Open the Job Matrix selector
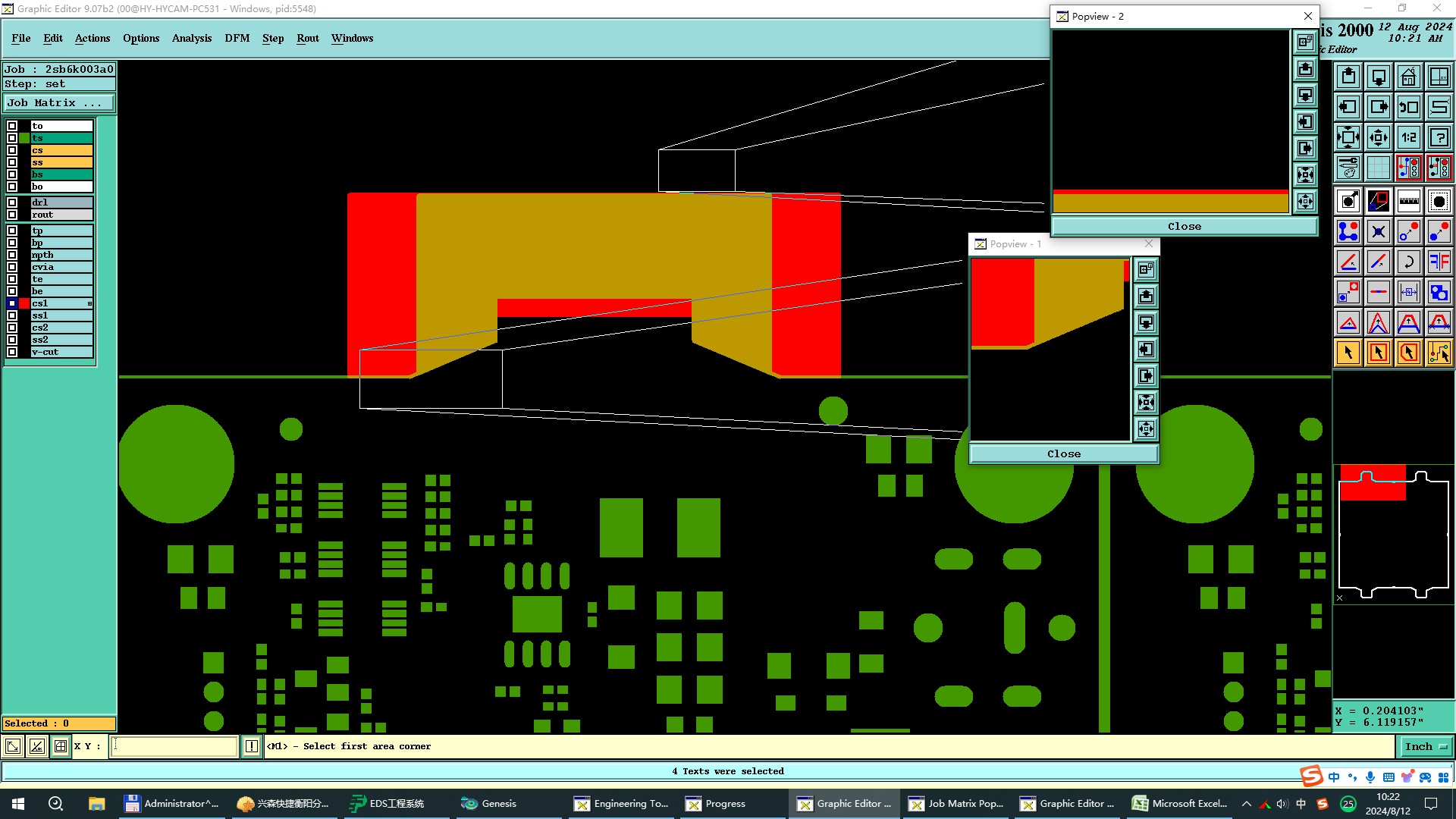 [x=59, y=103]
